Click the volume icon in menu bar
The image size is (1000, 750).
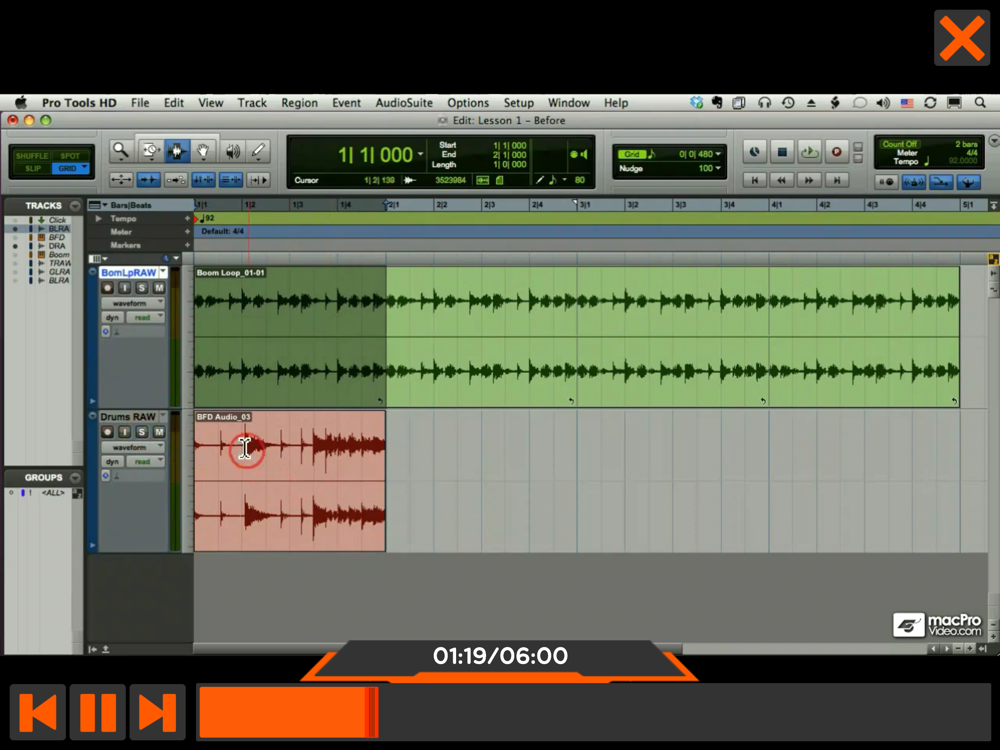pyautogui.click(x=883, y=103)
